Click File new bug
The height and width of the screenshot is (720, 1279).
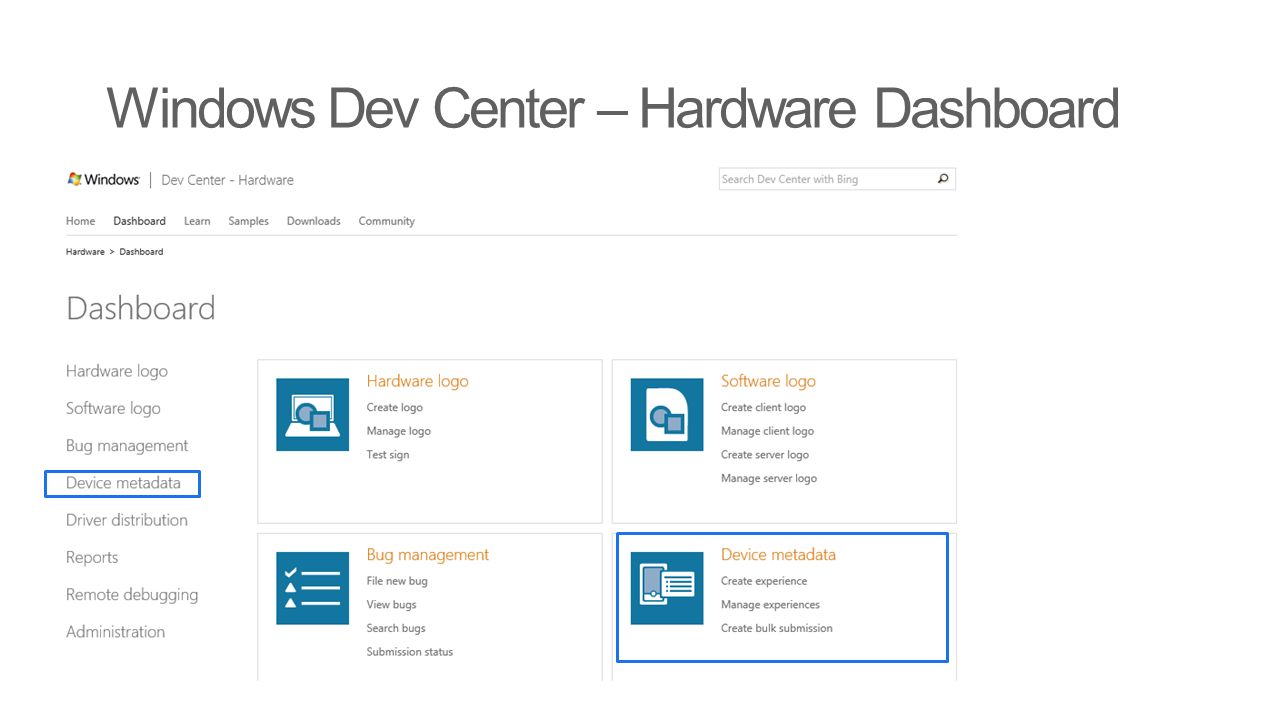[397, 581]
